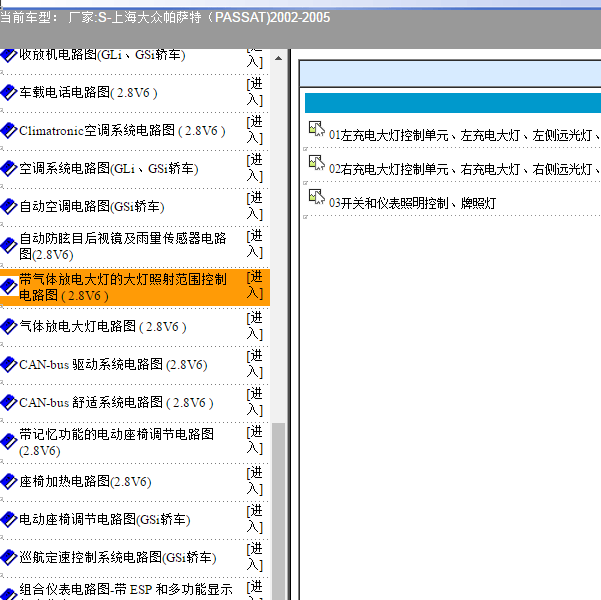
Task: Click [进入] for 带记忆功能的电动座椅调节电路图
Action: click(255, 440)
